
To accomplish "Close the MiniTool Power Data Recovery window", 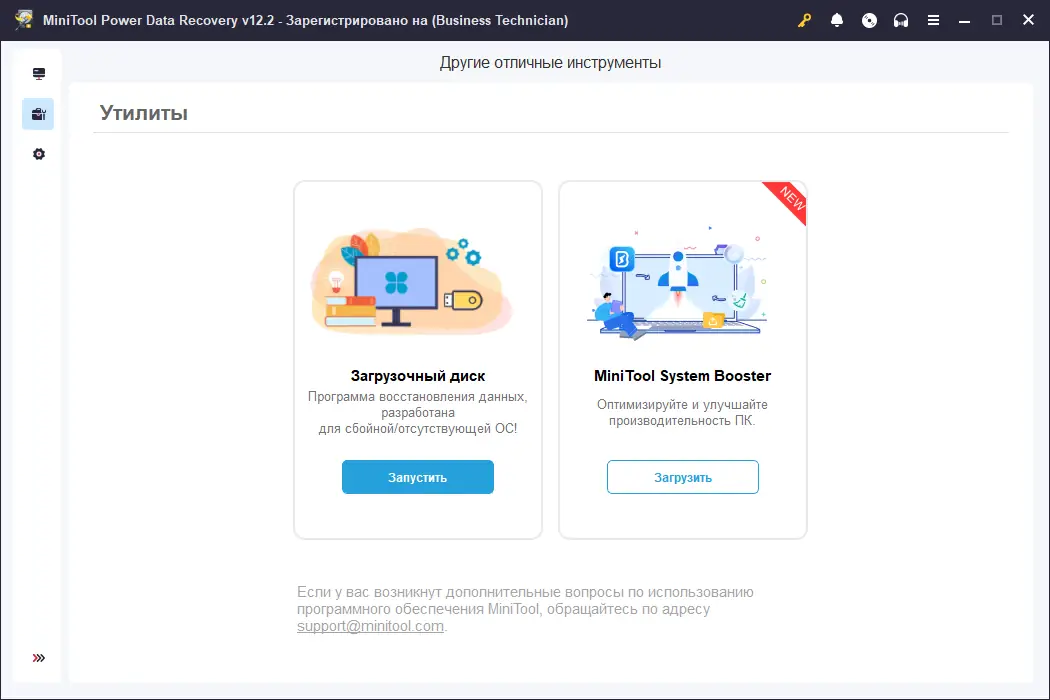I will point(1029,20).
